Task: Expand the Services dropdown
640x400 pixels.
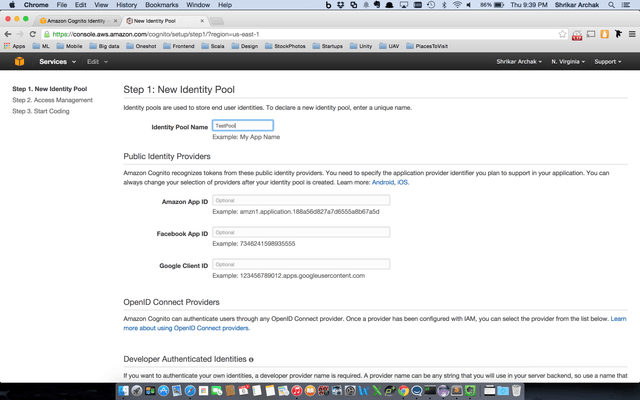Action: coord(58,62)
